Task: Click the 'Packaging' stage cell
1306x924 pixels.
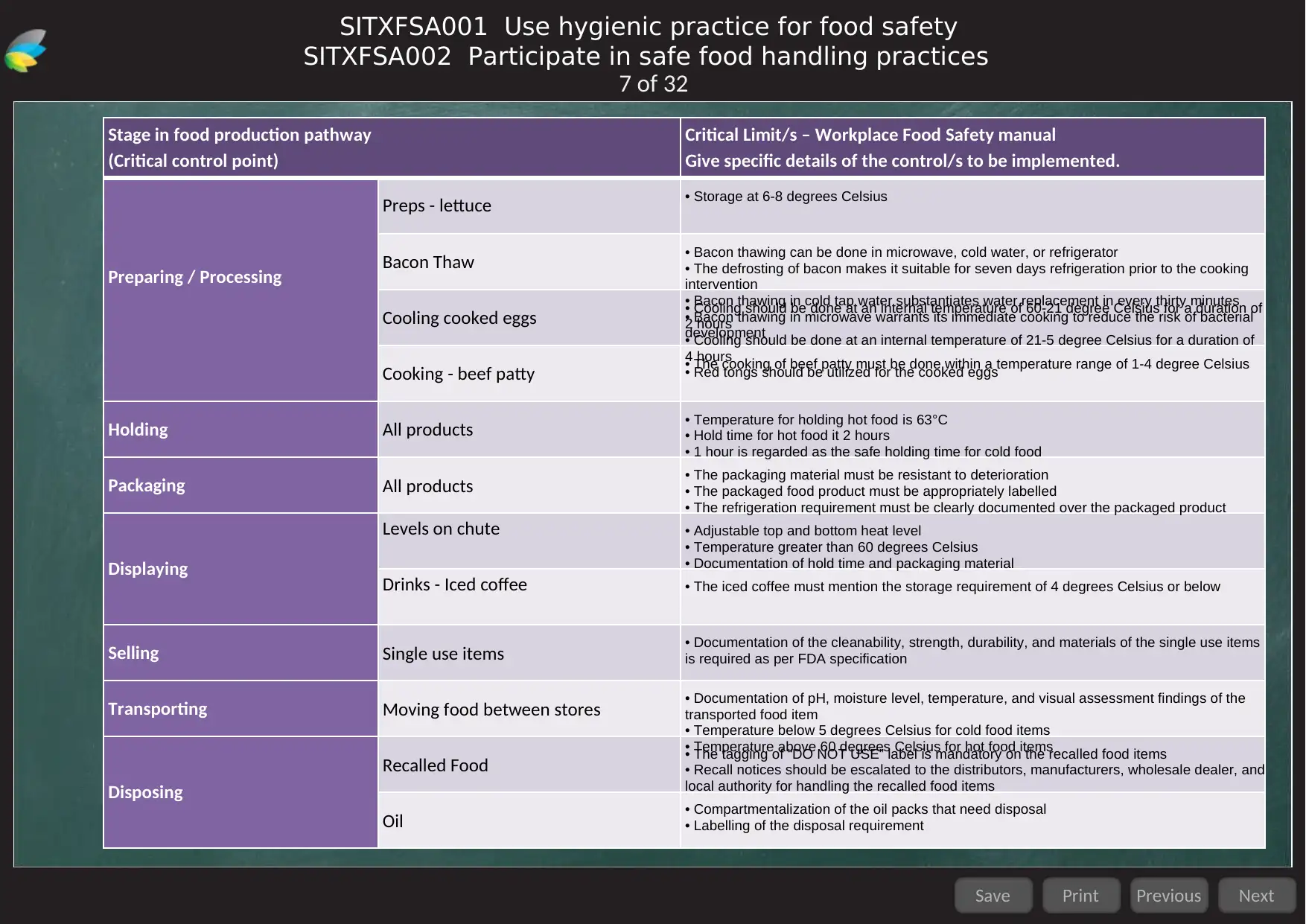Action: pos(241,485)
